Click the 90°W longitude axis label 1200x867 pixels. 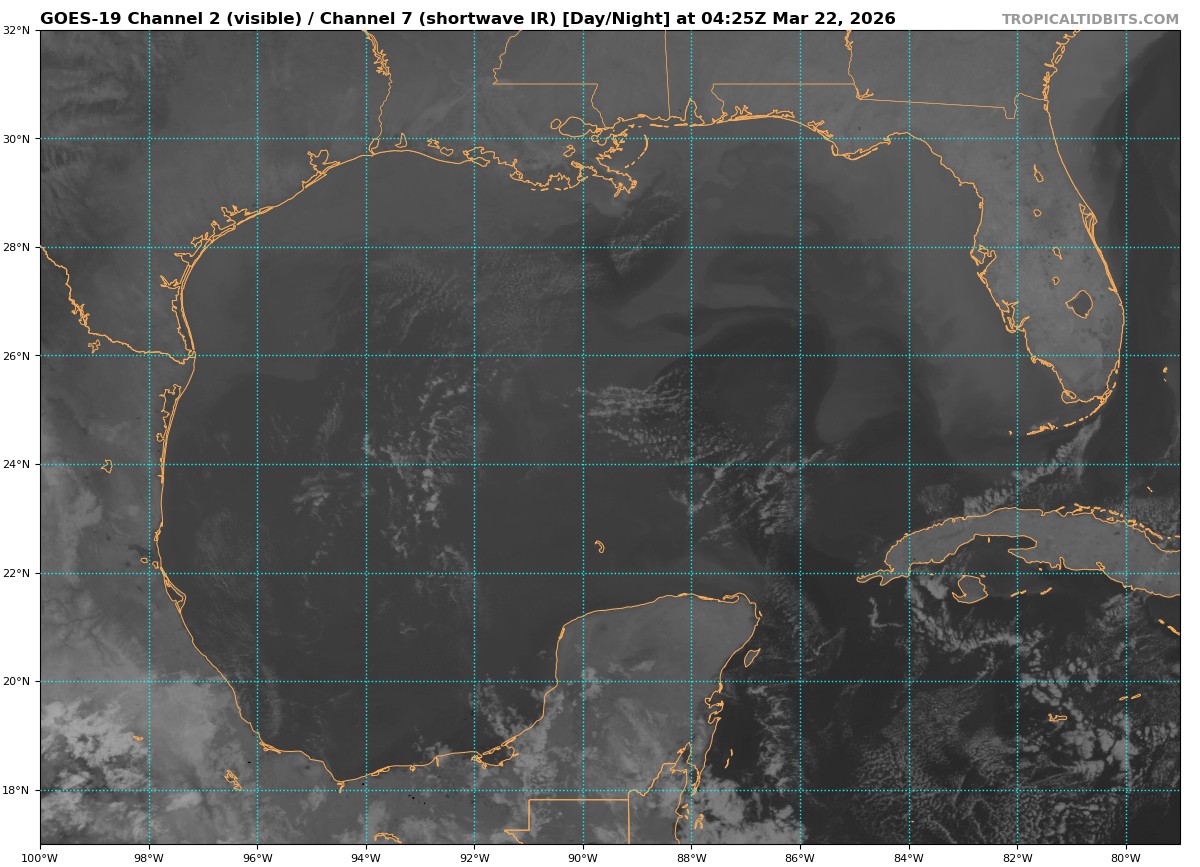[583, 857]
